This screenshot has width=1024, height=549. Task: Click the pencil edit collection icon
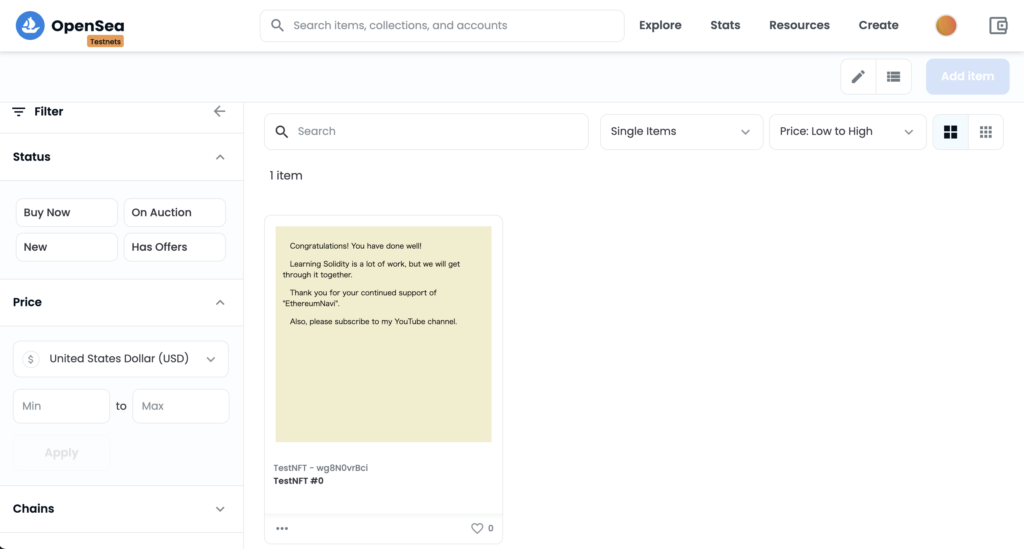point(858,76)
